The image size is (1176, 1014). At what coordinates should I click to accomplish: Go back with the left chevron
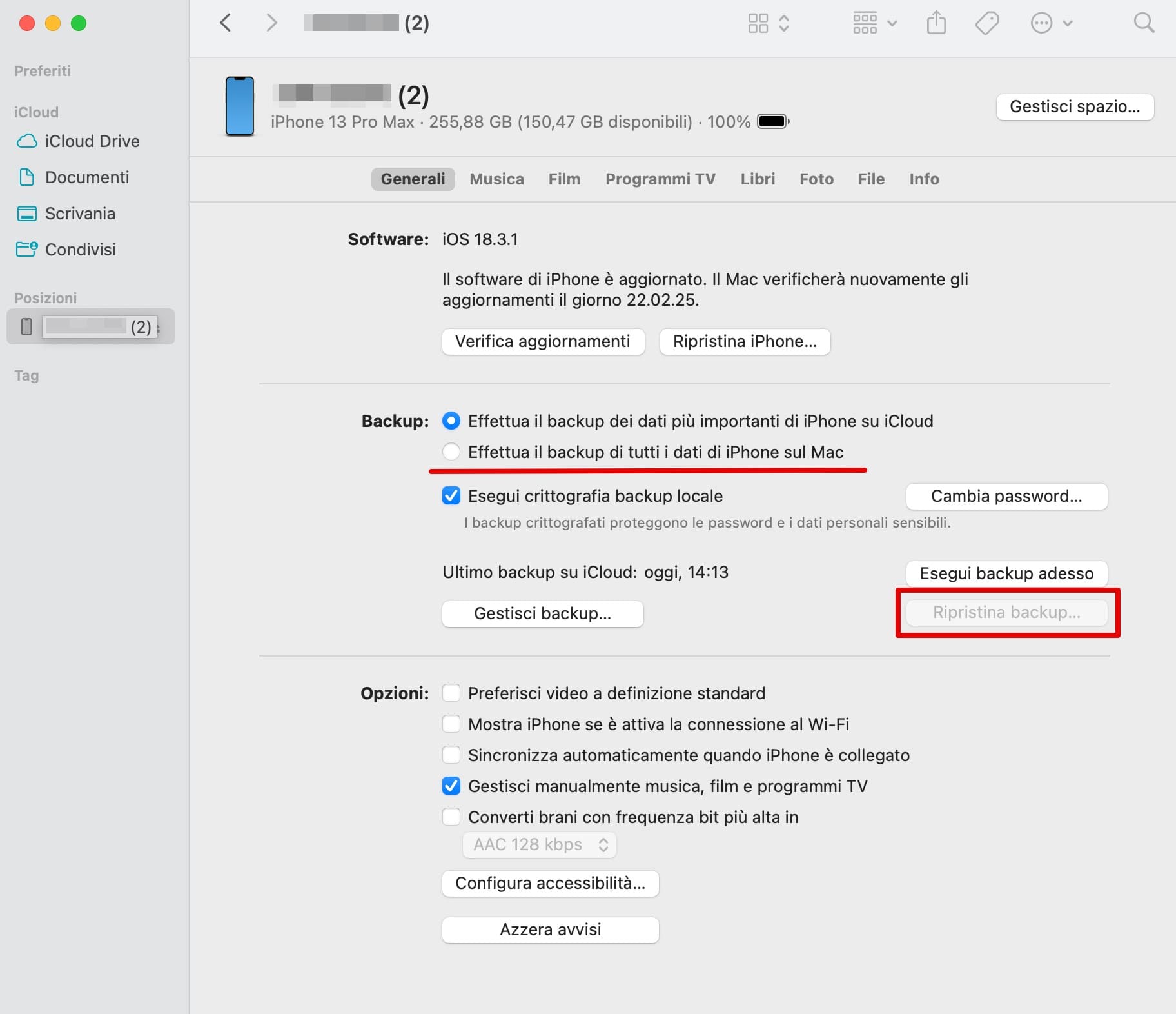coord(225,23)
